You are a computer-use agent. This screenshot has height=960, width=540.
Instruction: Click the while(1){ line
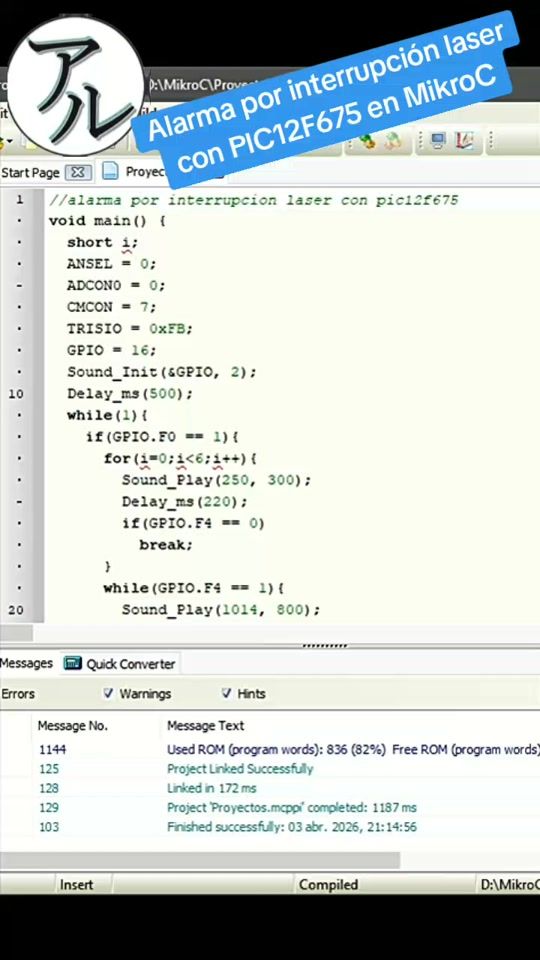pyautogui.click(x=108, y=416)
